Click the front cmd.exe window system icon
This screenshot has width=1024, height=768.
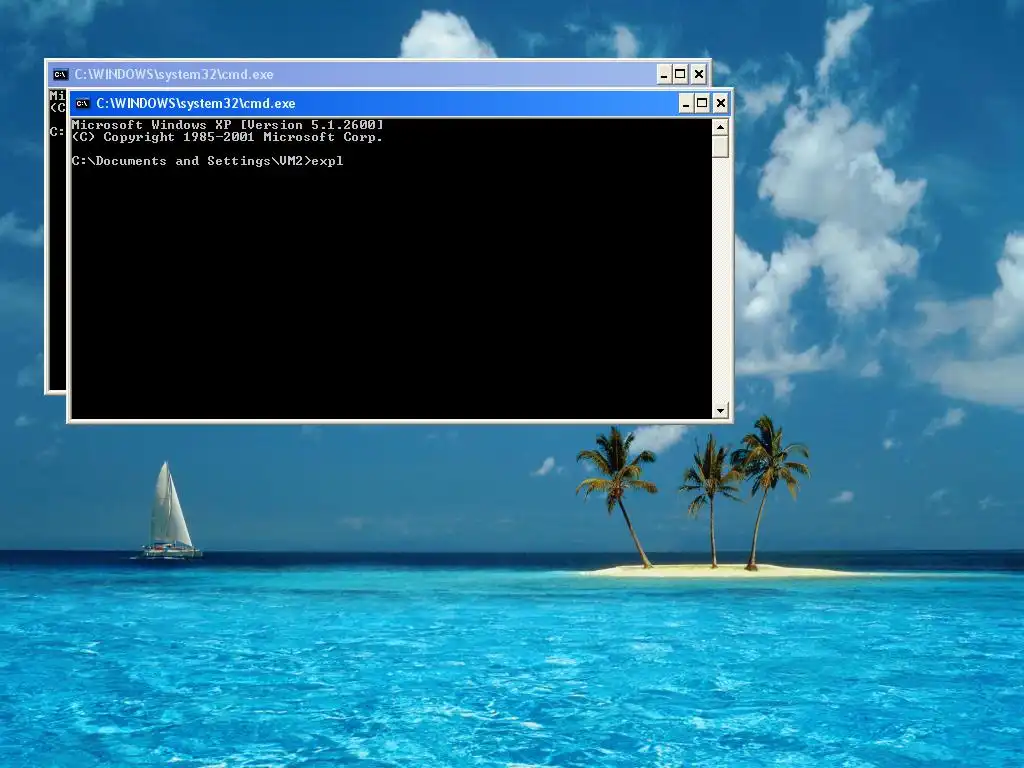(x=82, y=103)
